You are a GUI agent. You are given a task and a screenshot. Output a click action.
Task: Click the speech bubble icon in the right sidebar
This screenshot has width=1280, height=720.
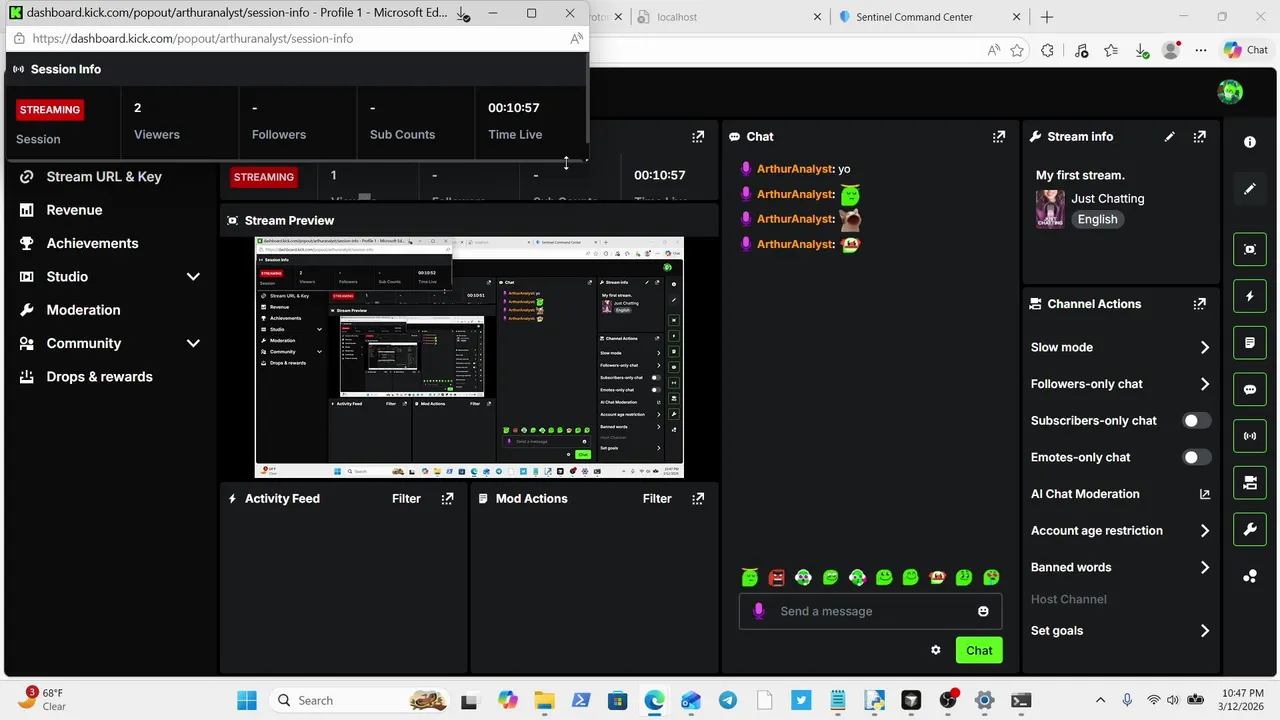[x=1250, y=390]
